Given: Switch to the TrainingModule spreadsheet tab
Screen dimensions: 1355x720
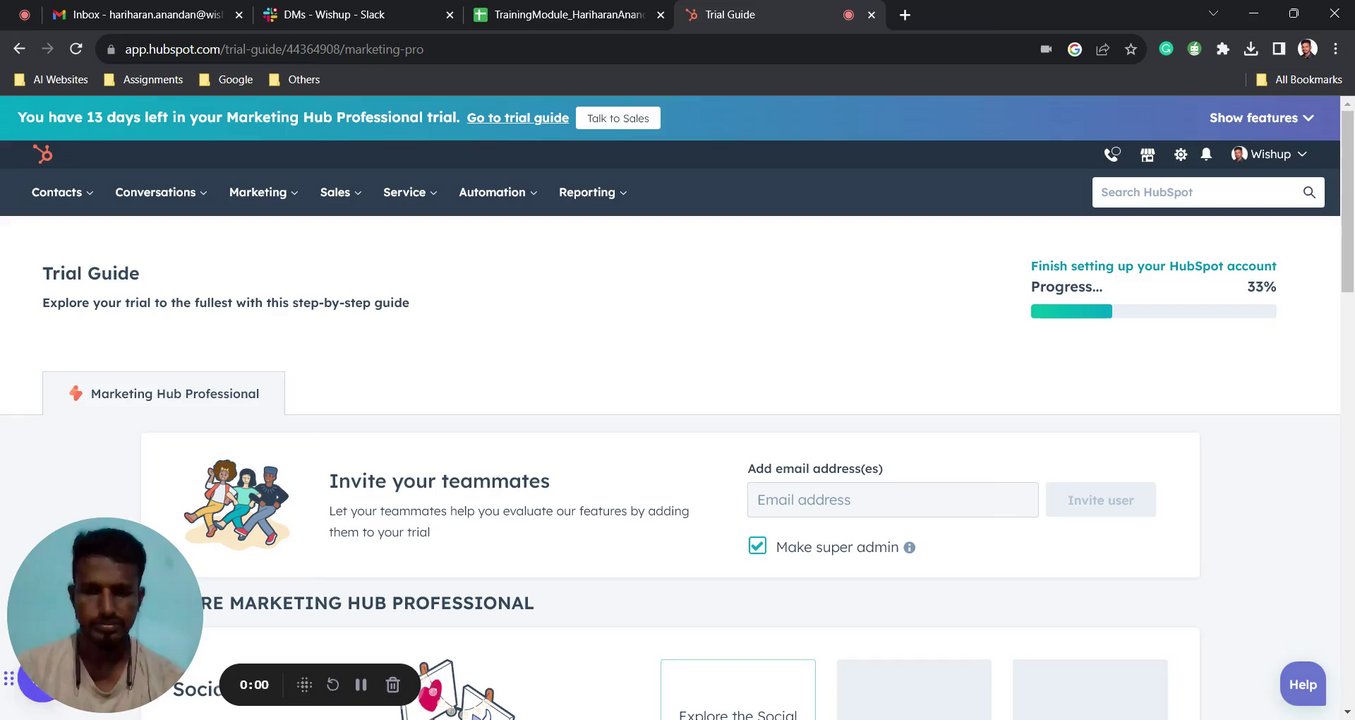Looking at the screenshot, I should pyautogui.click(x=568, y=15).
